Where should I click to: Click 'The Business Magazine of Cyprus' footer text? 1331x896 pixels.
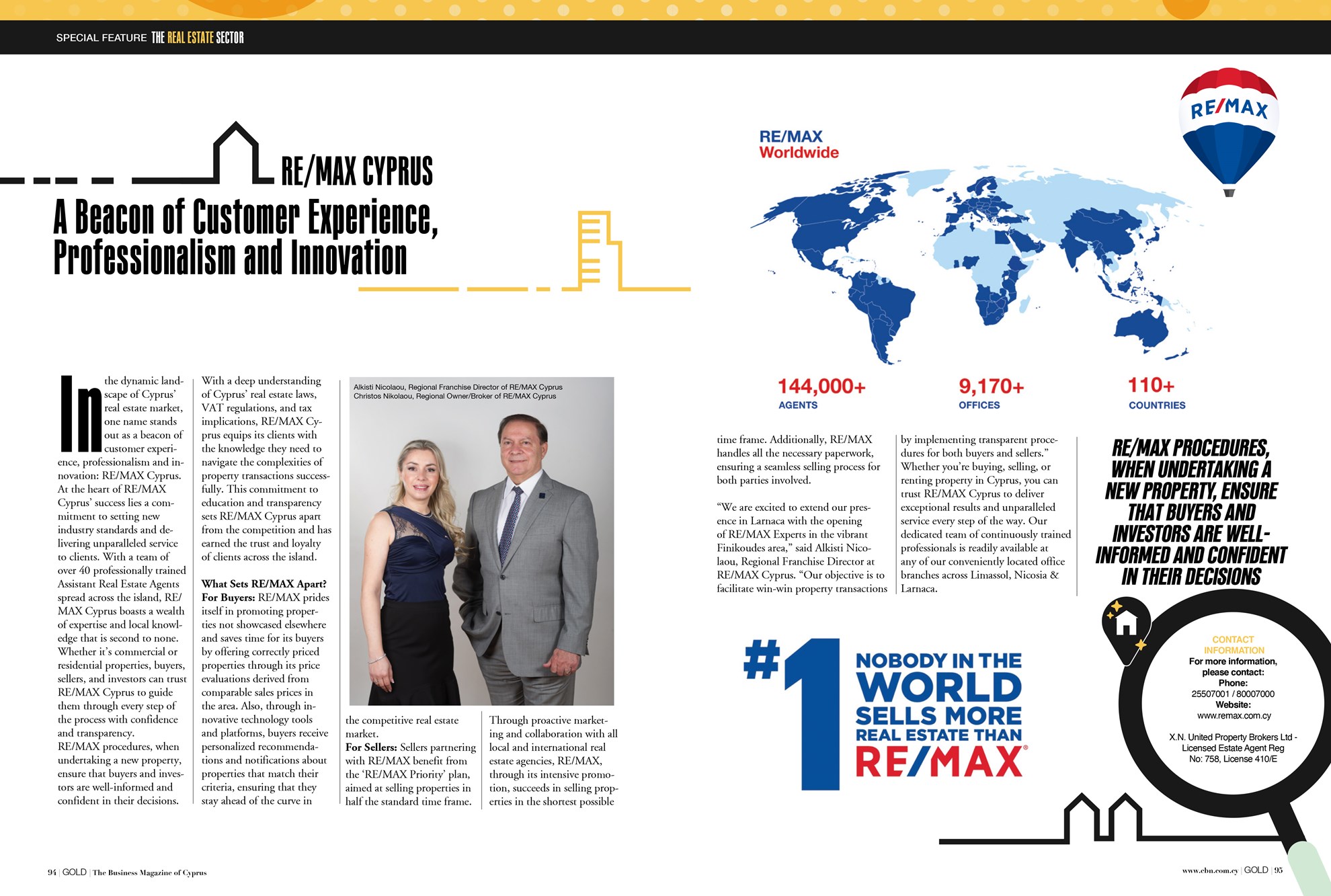(149, 872)
